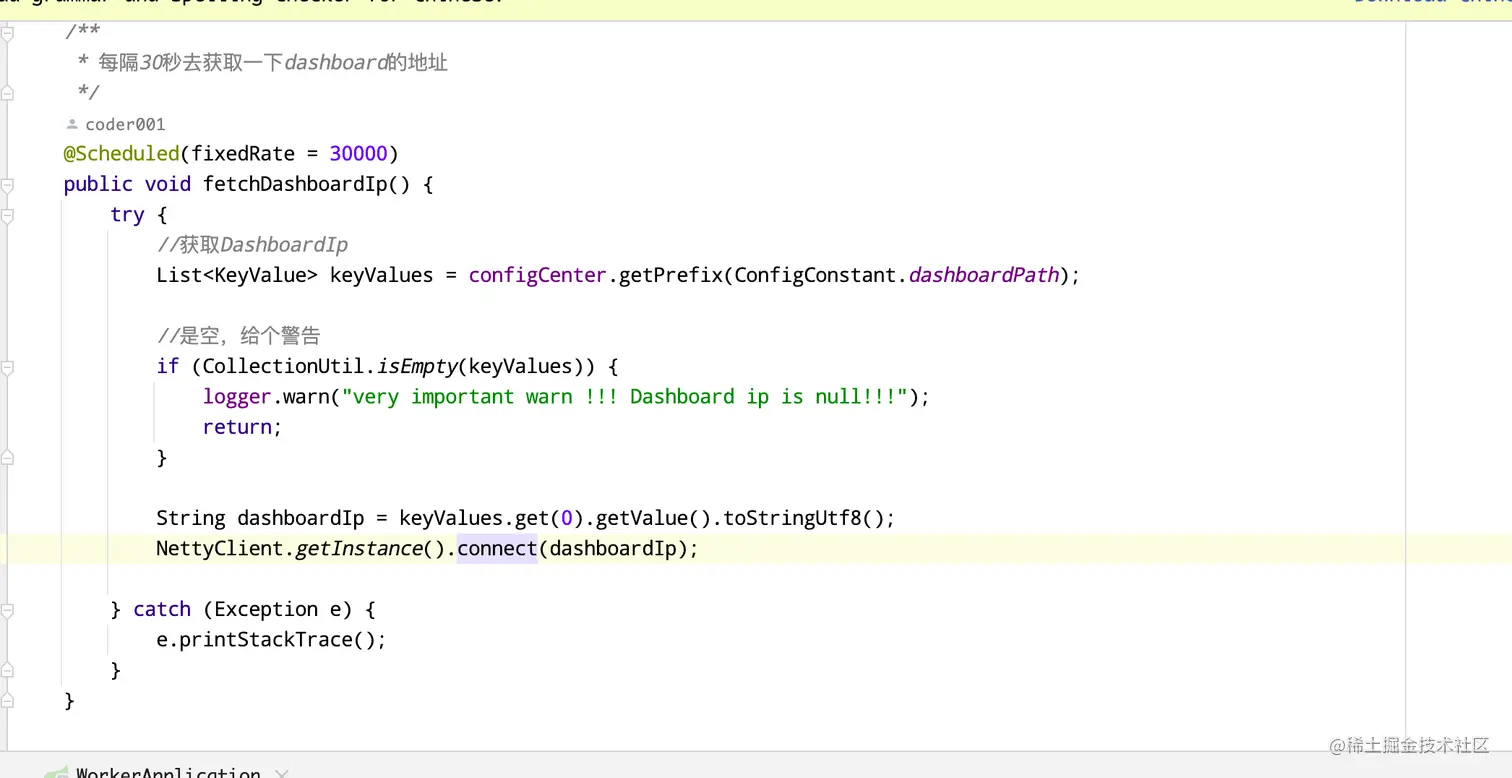This screenshot has height=778, width=1512.
Task: Click the warn method call
Action: click(307, 397)
